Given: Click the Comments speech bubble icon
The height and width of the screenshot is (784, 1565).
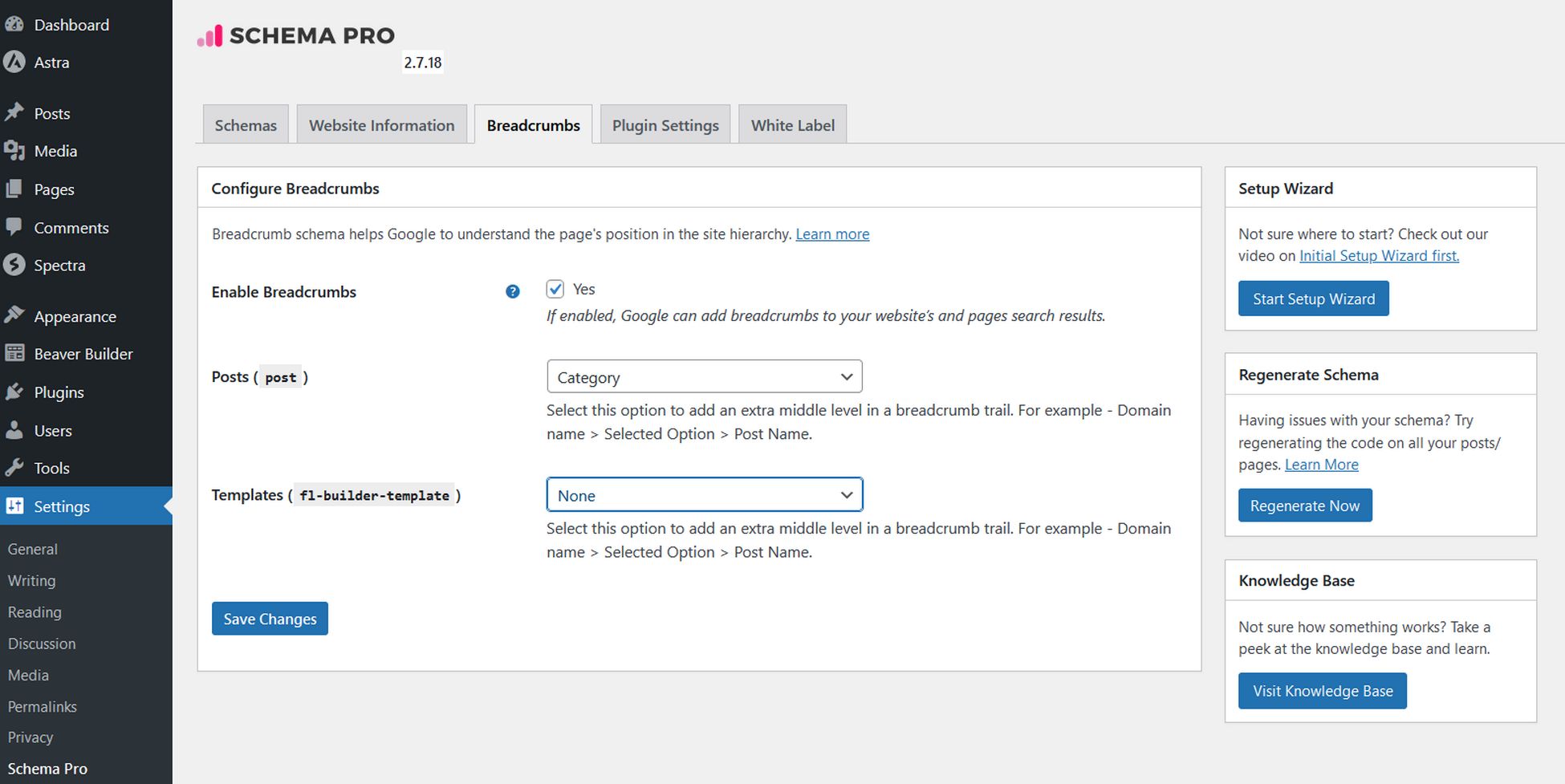Looking at the screenshot, I should [14, 227].
